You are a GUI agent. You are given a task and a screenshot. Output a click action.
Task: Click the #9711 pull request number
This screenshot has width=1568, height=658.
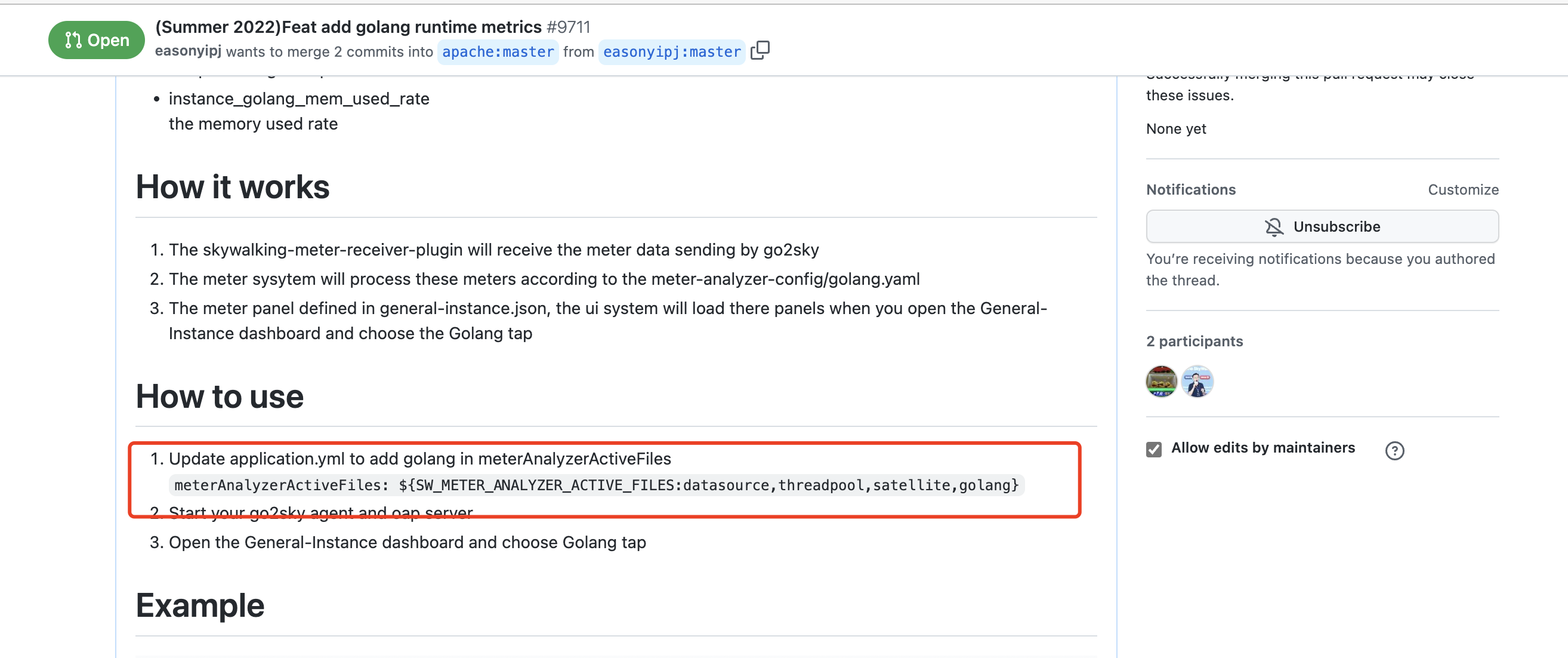pos(568,27)
